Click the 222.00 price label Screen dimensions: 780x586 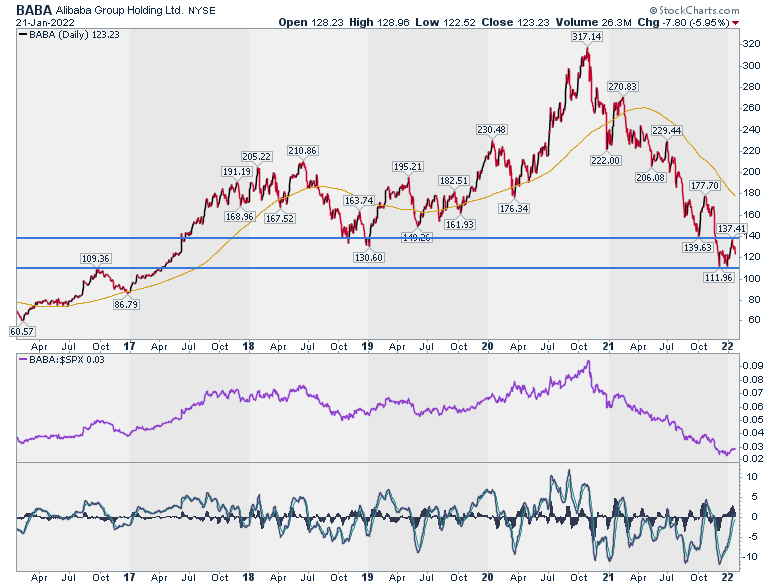[605, 160]
